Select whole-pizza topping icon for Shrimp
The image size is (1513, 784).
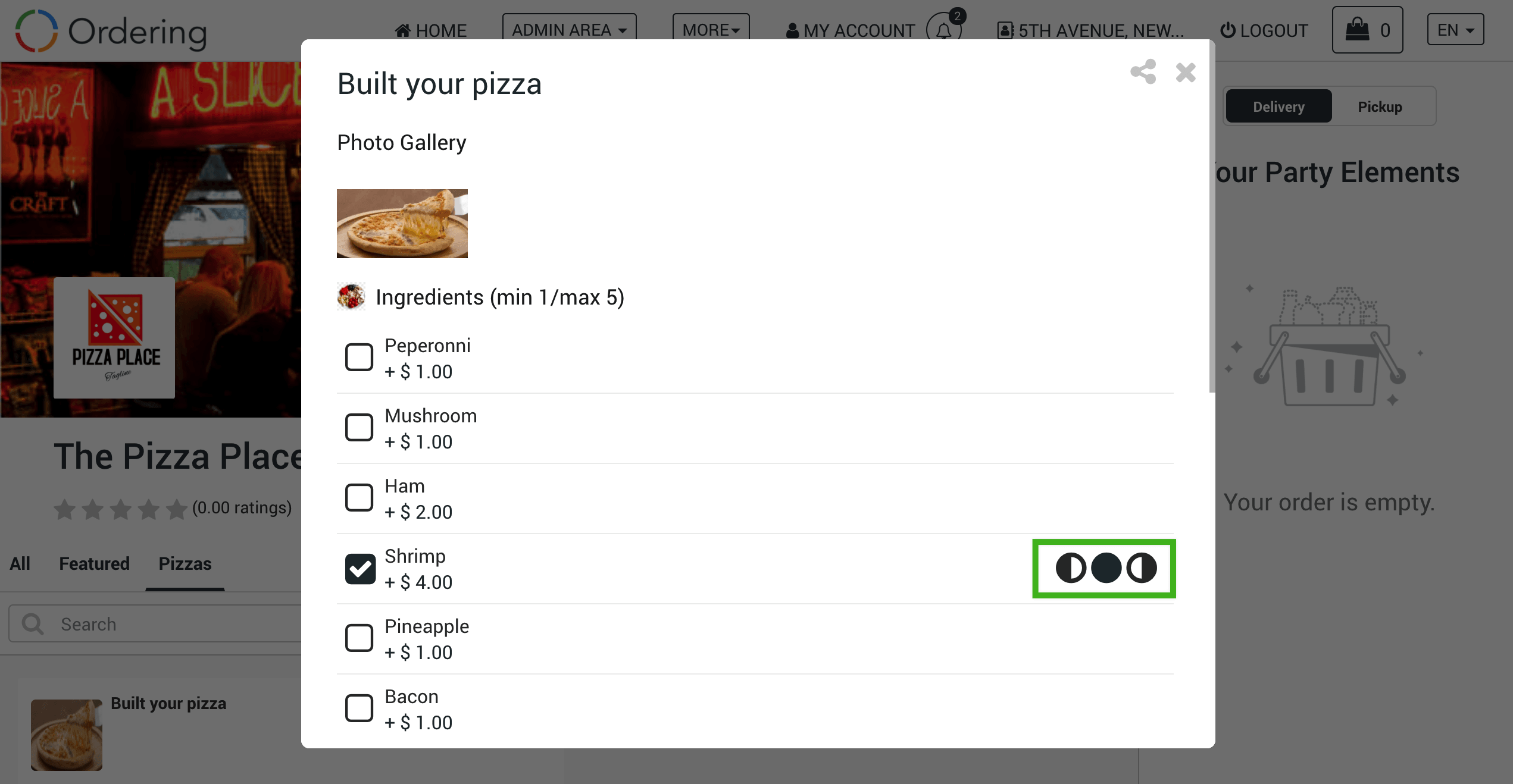(x=1106, y=567)
